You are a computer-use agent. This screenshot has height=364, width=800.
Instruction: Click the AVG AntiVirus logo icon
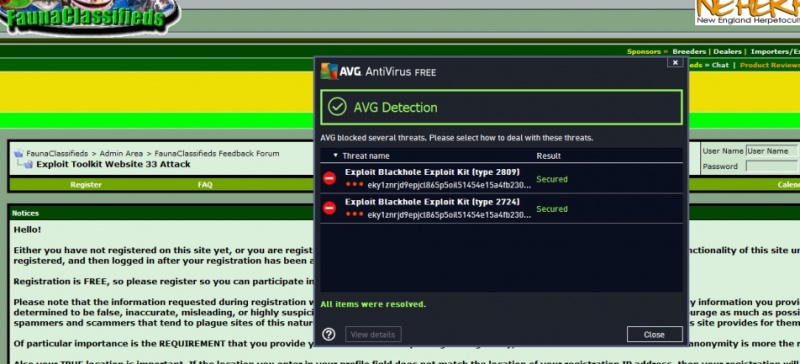coord(329,71)
